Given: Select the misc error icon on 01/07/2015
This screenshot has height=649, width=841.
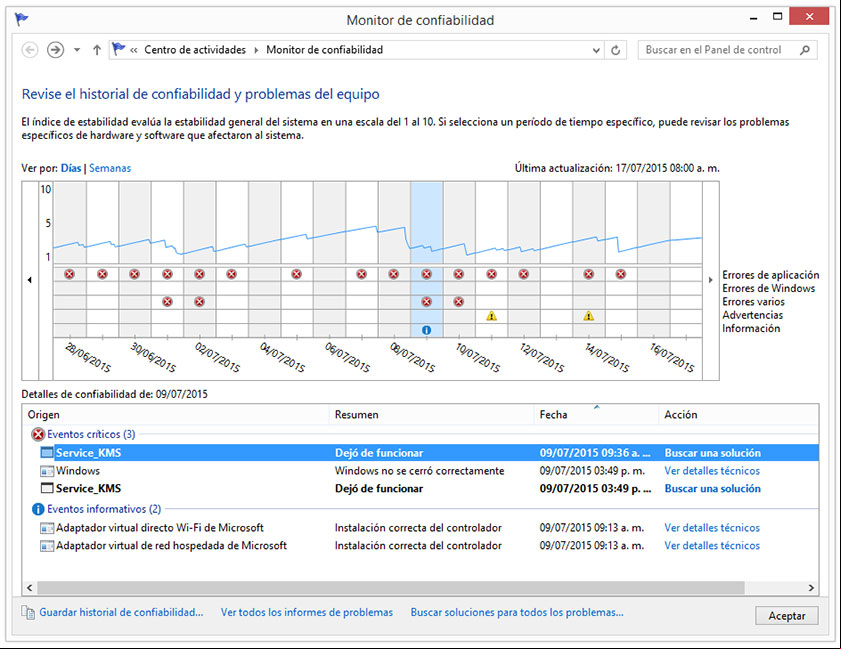Looking at the screenshot, I should coord(167,301).
